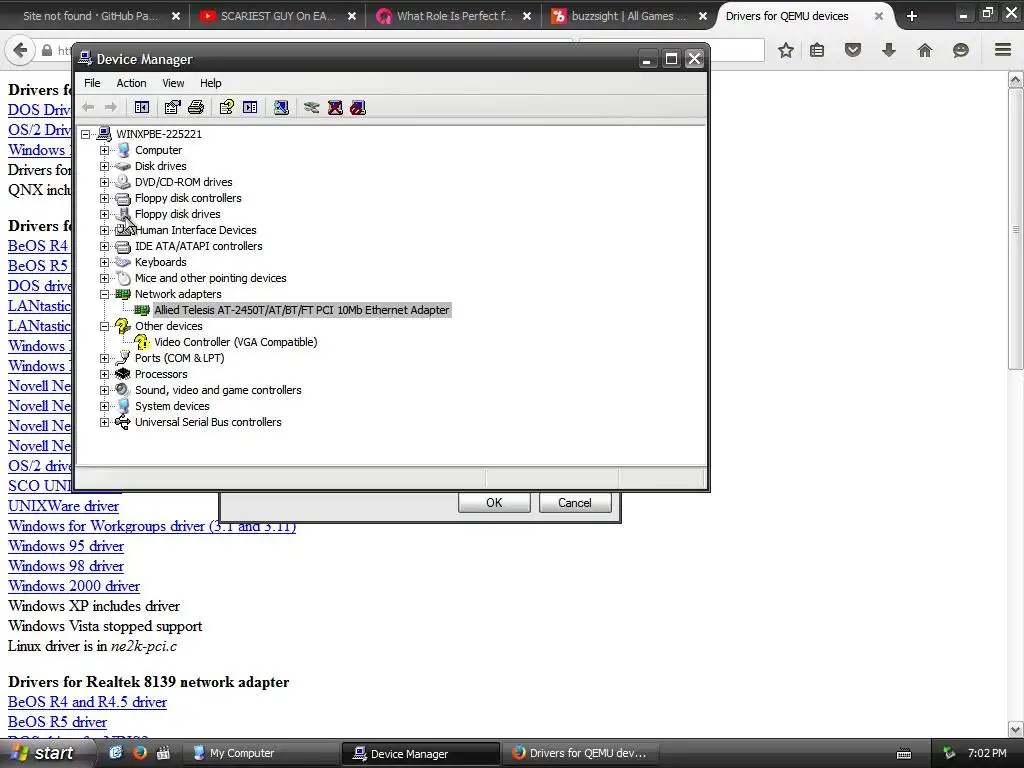
Task: Open the Windows 95 driver link
Action: pyautogui.click(x=66, y=546)
